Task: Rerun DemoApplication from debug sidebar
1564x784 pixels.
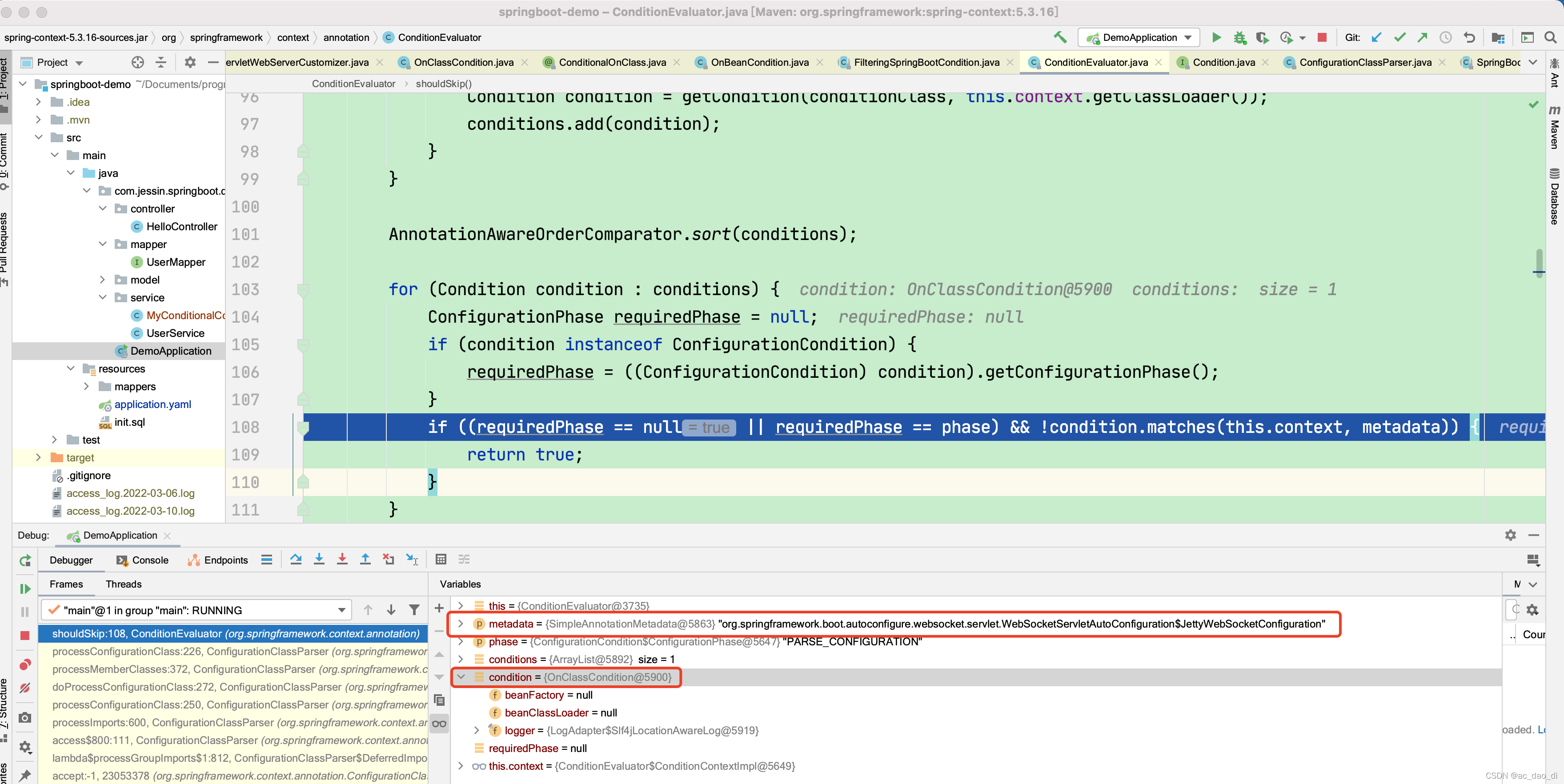Action: (25, 561)
